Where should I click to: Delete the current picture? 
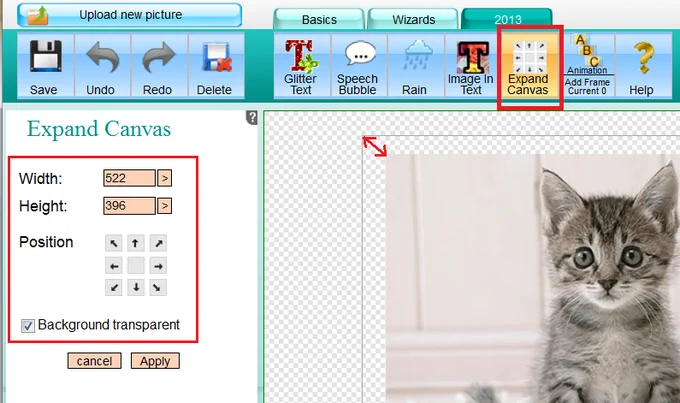click(216, 66)
